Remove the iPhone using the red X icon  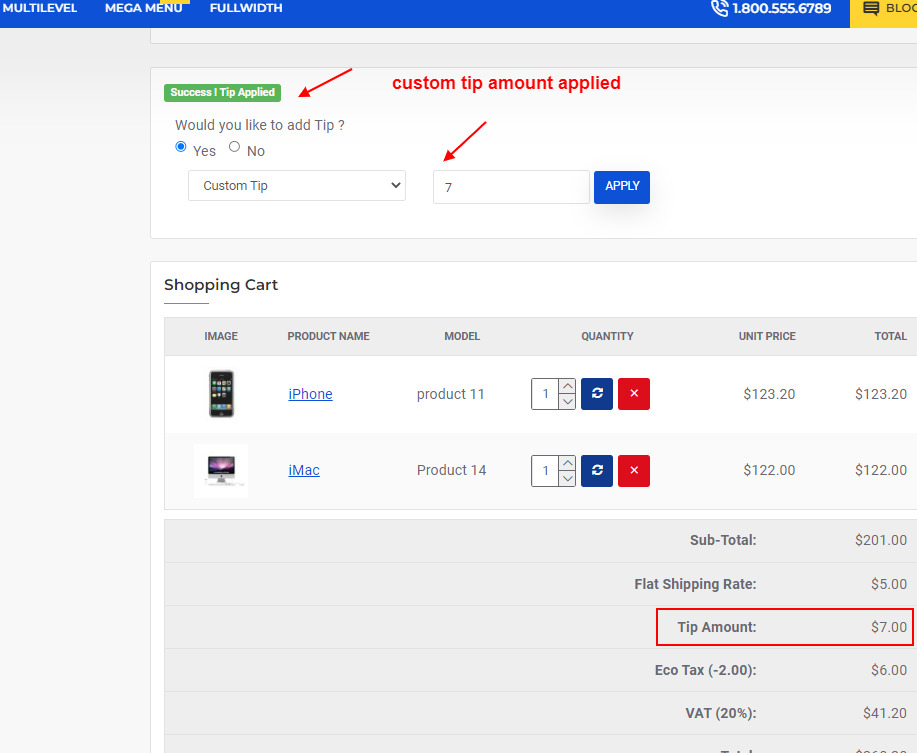pos(633,393)
